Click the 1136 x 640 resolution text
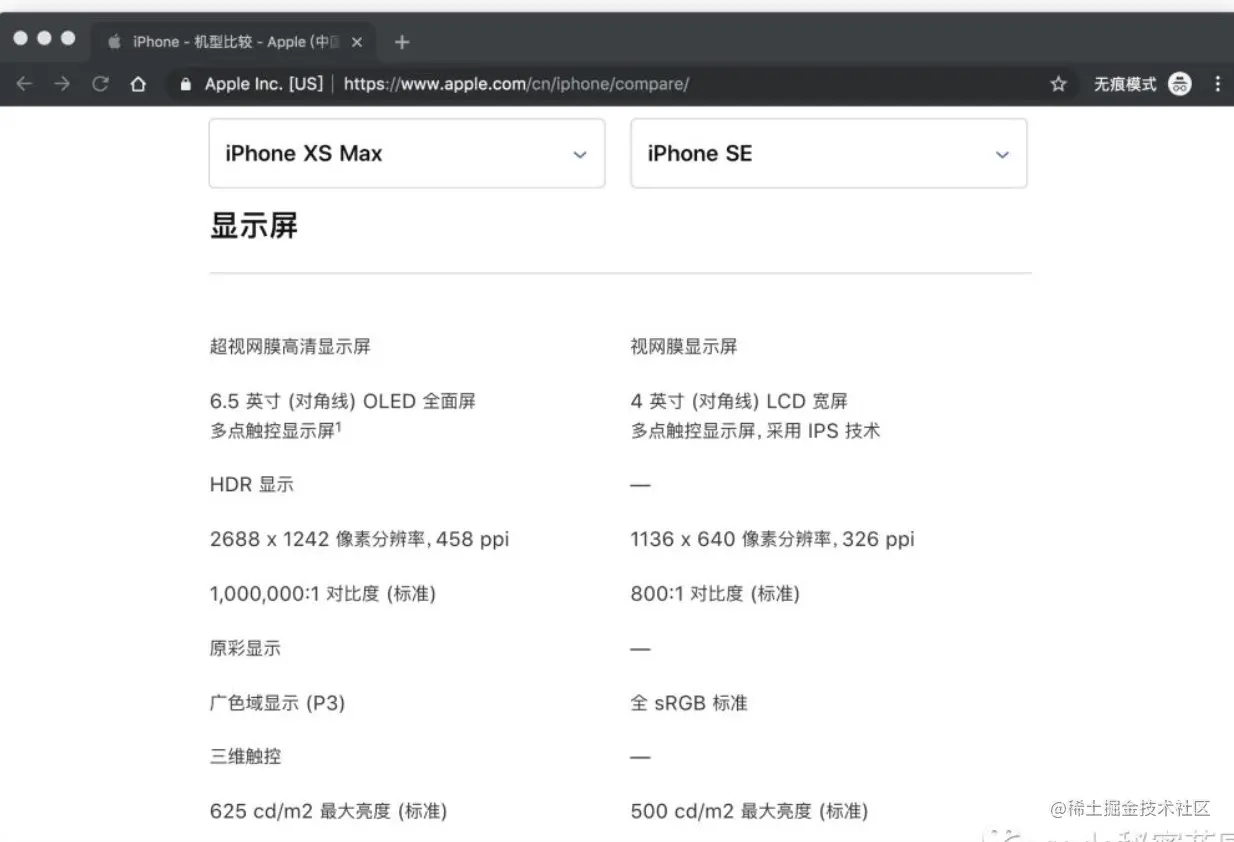 point(772,539)
